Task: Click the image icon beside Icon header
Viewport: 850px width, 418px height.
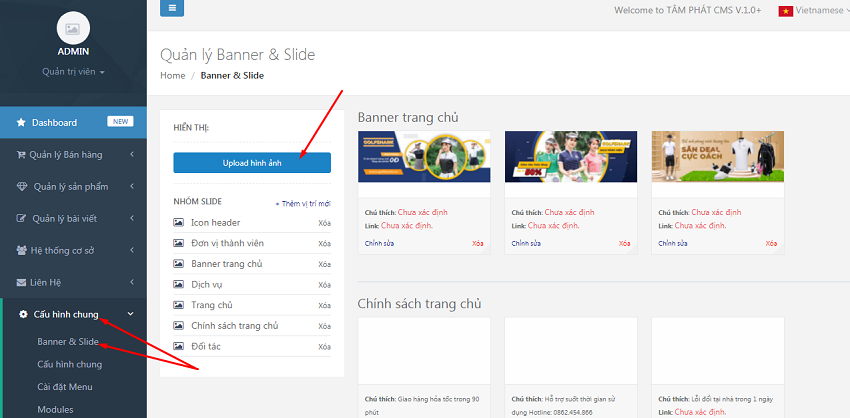Action: [x=179, y=222]
